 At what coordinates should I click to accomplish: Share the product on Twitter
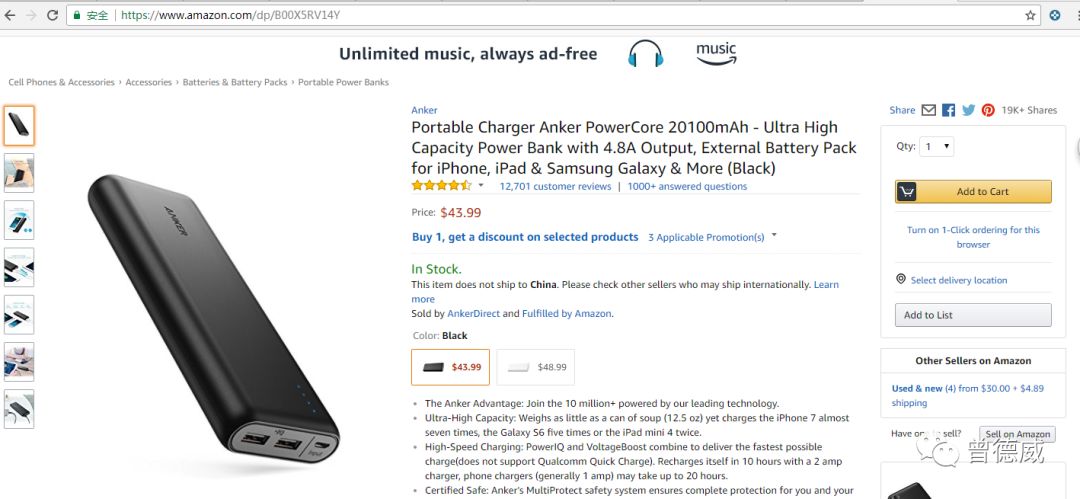coord(968,110)
